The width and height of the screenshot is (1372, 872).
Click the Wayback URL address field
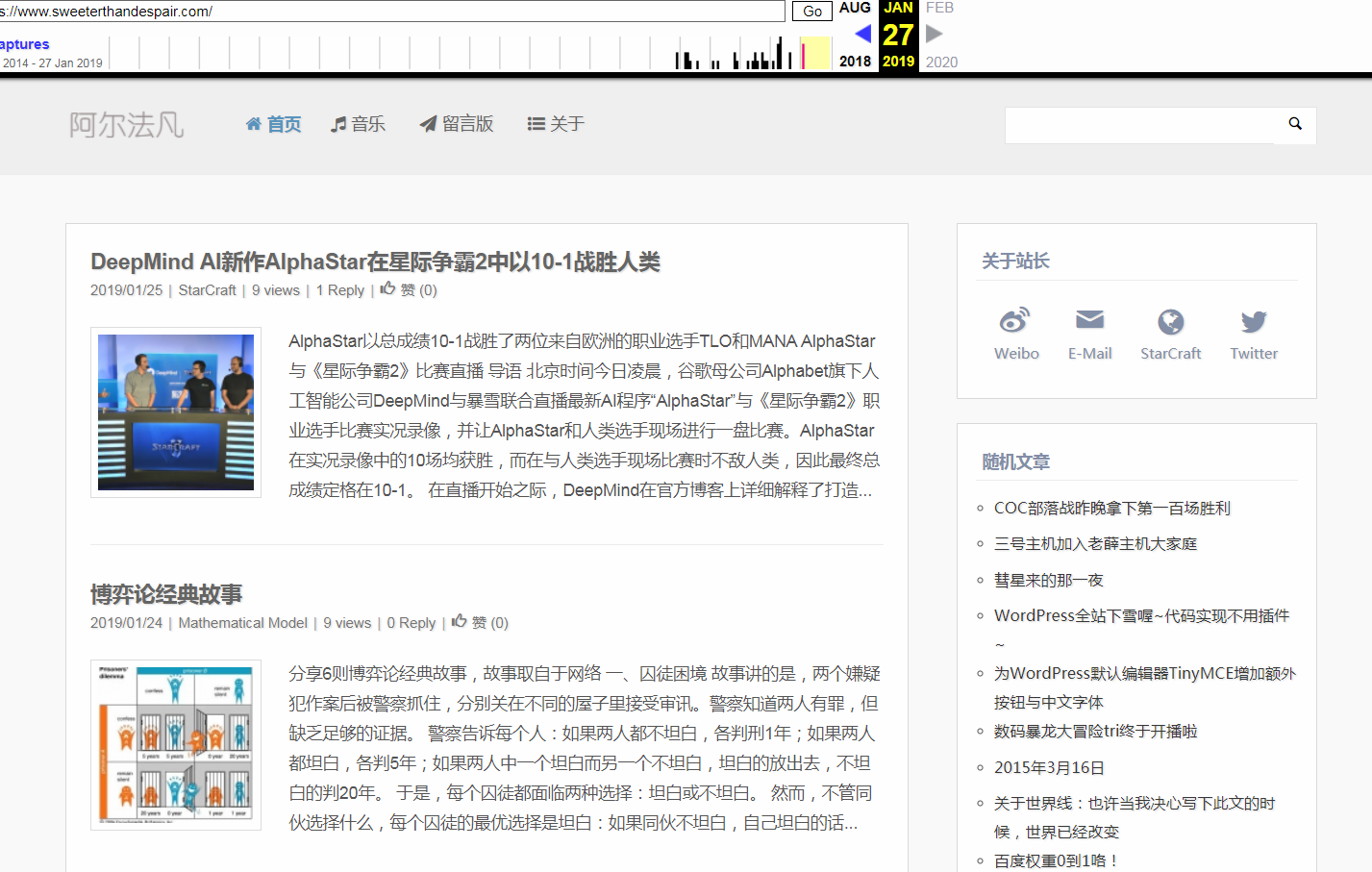point(392,11)
